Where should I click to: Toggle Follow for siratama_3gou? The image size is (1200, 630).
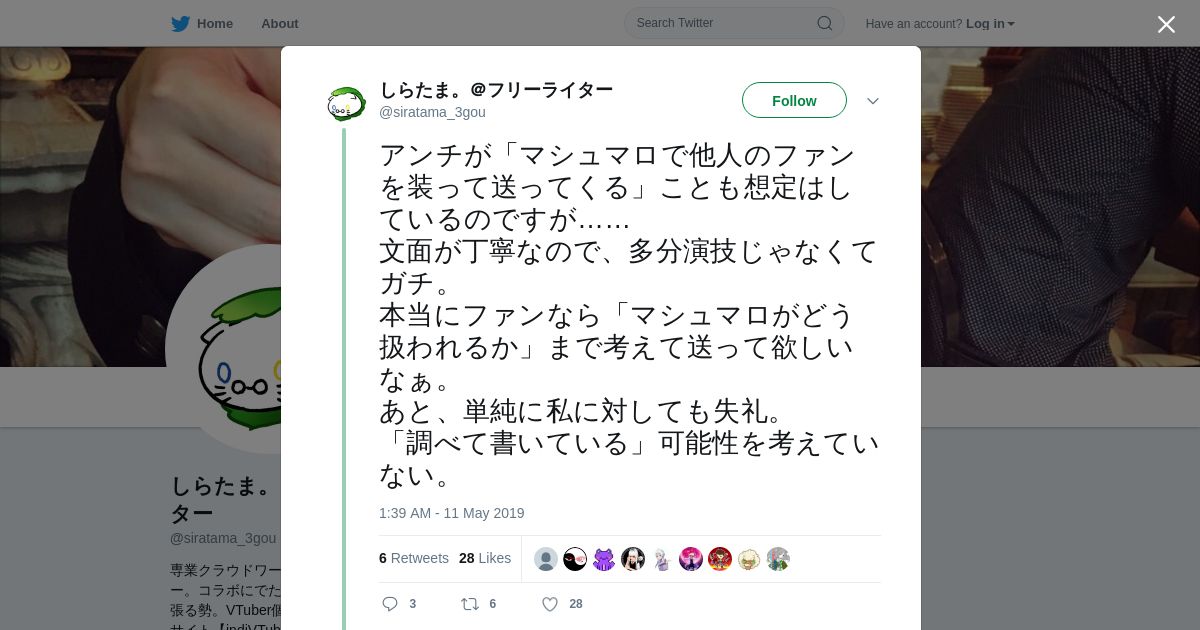[x=794, y=100]
